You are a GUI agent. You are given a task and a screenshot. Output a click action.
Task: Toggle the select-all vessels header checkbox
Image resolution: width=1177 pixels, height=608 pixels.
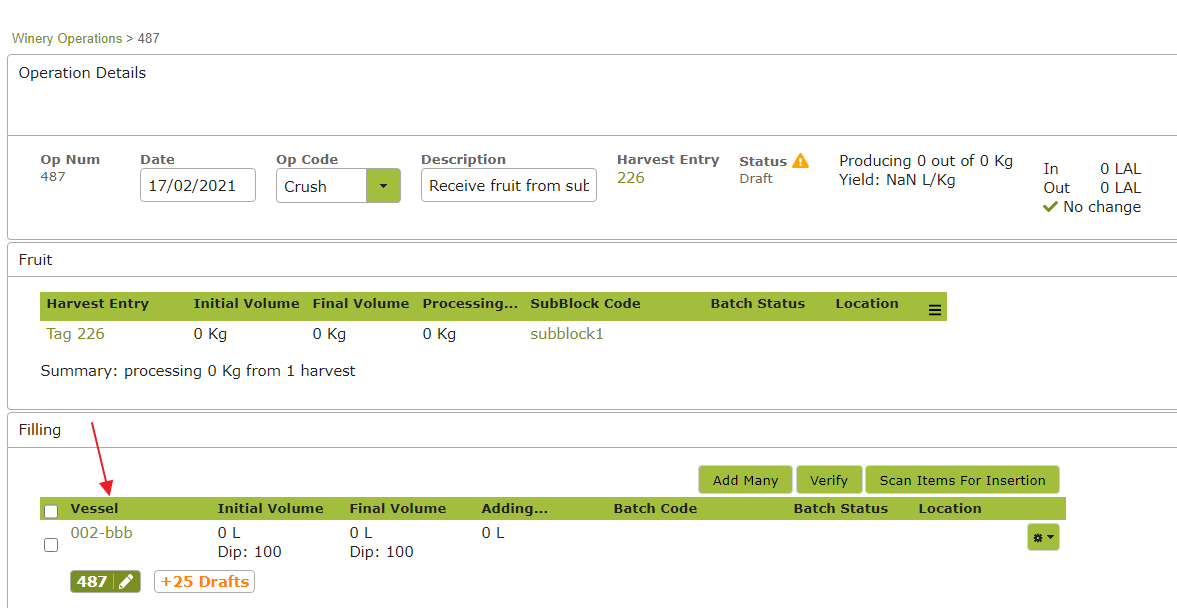(51, 511)
